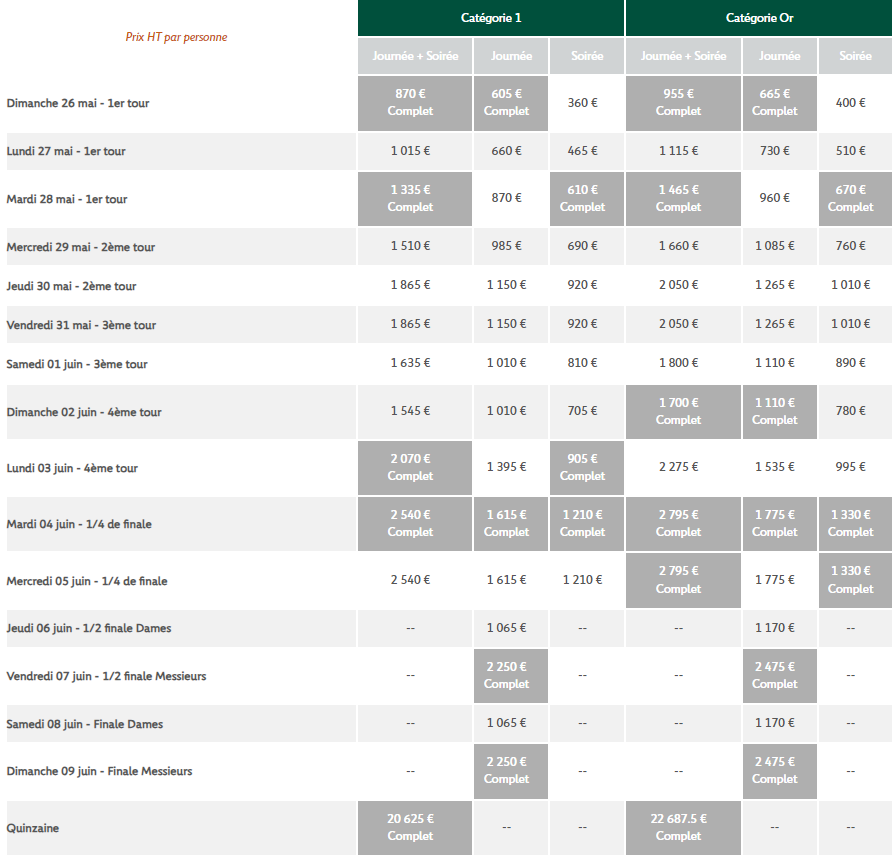Click the Catégorie Or column header

click(759, 18)
